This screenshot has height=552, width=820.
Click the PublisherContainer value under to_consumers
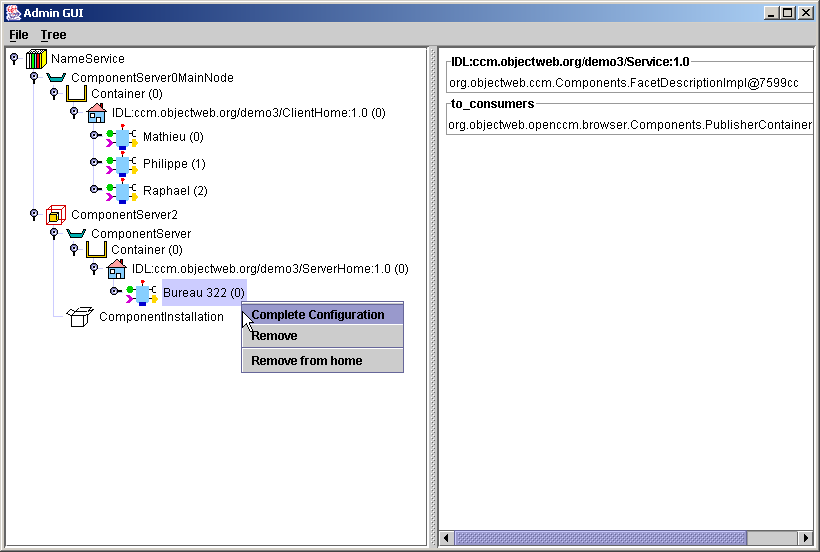[x=630, y=125]
